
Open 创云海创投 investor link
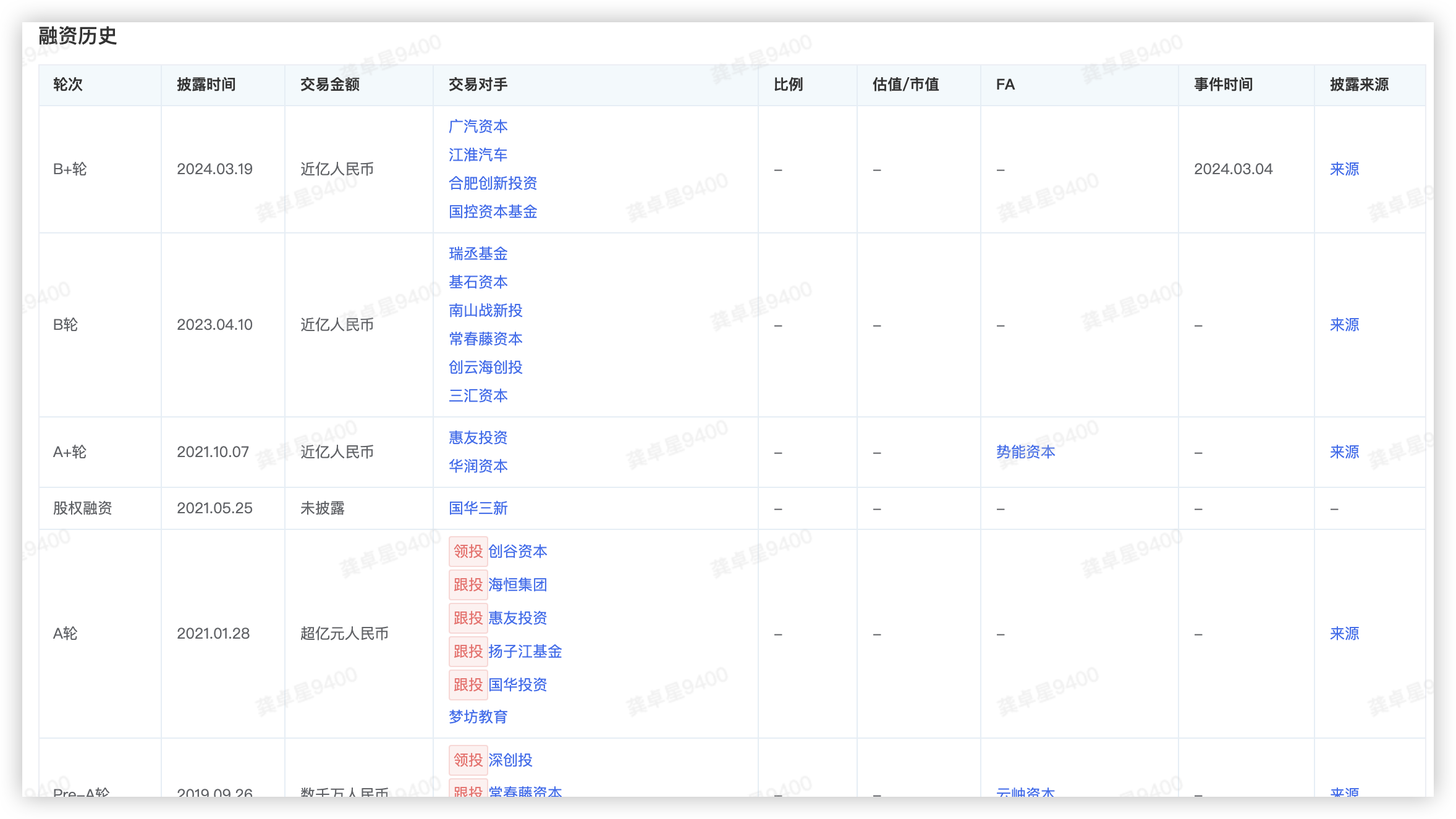click(485, 367)
